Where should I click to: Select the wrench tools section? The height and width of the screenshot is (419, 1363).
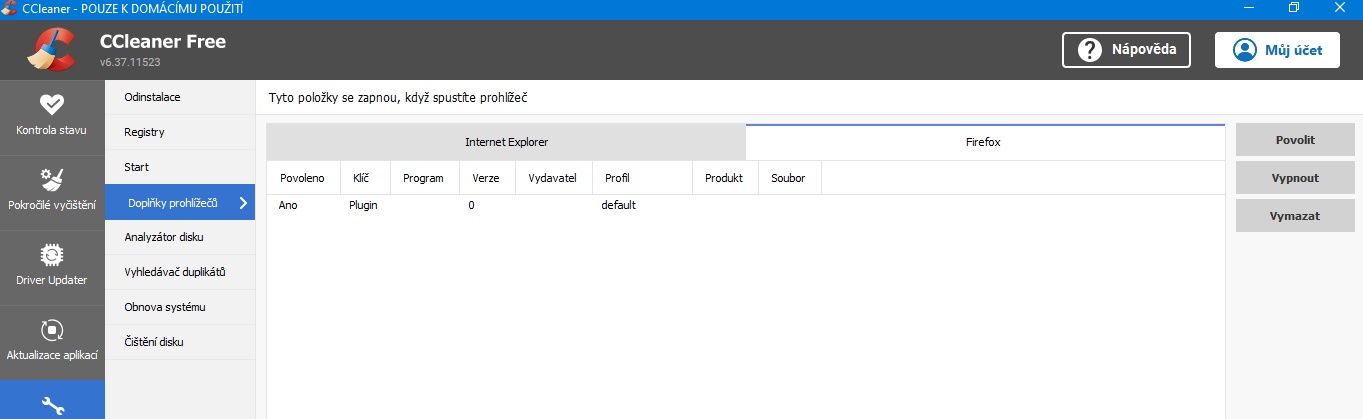pos(52,400)
